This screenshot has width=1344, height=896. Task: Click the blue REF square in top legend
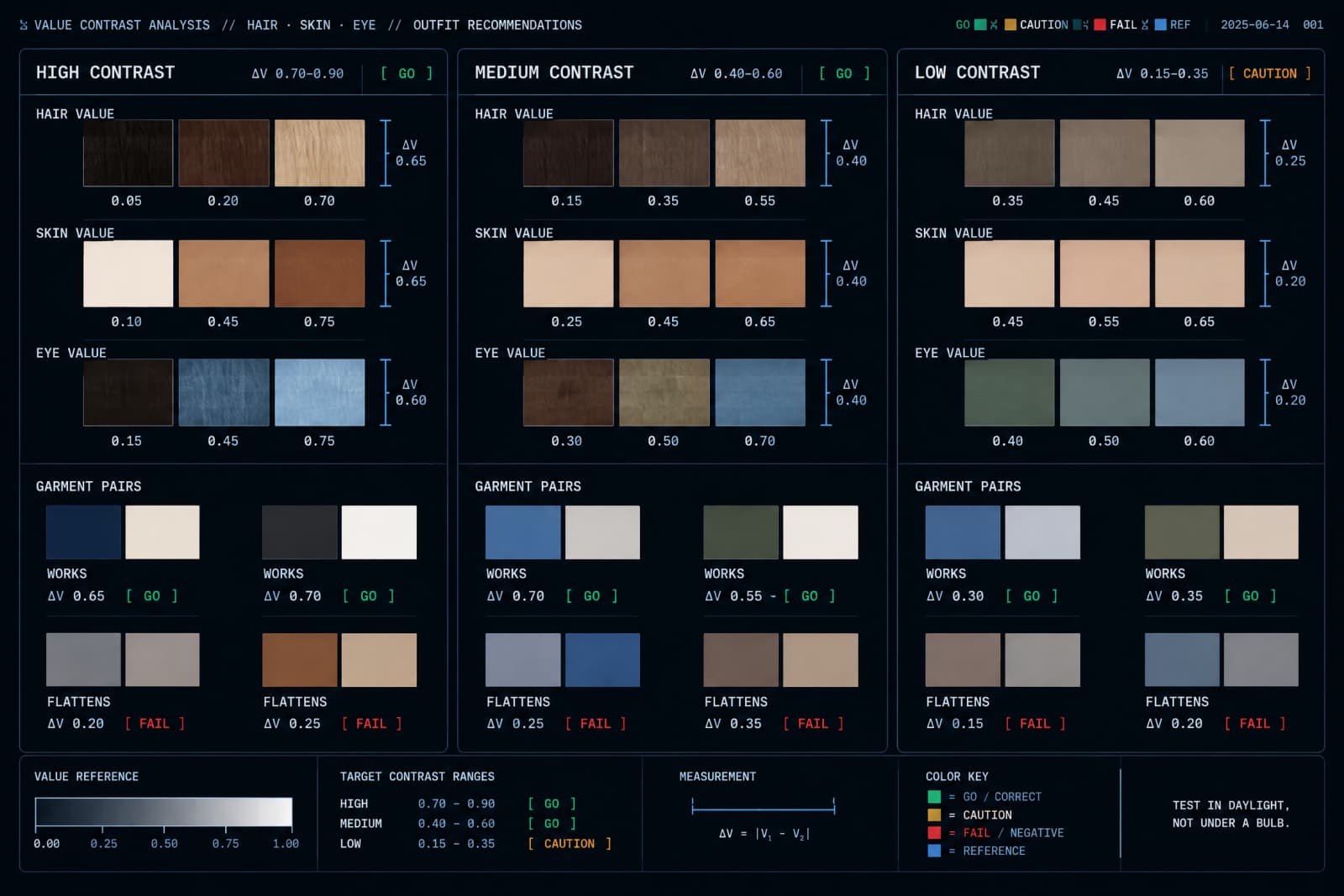click(1161, 24)
